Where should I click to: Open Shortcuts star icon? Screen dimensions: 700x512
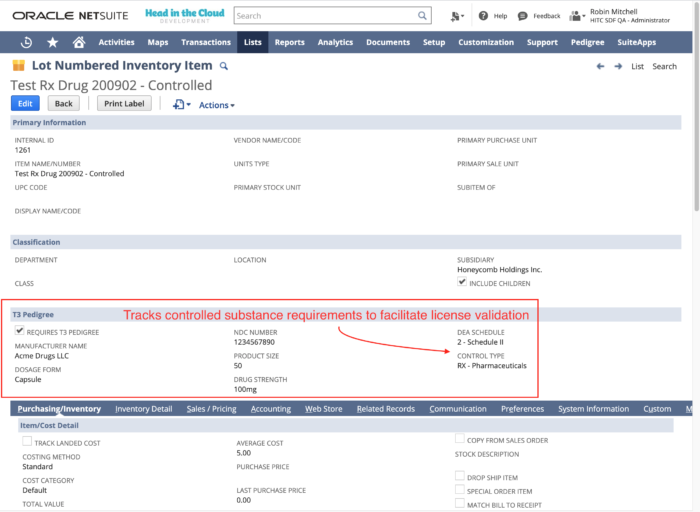(53, 42)
